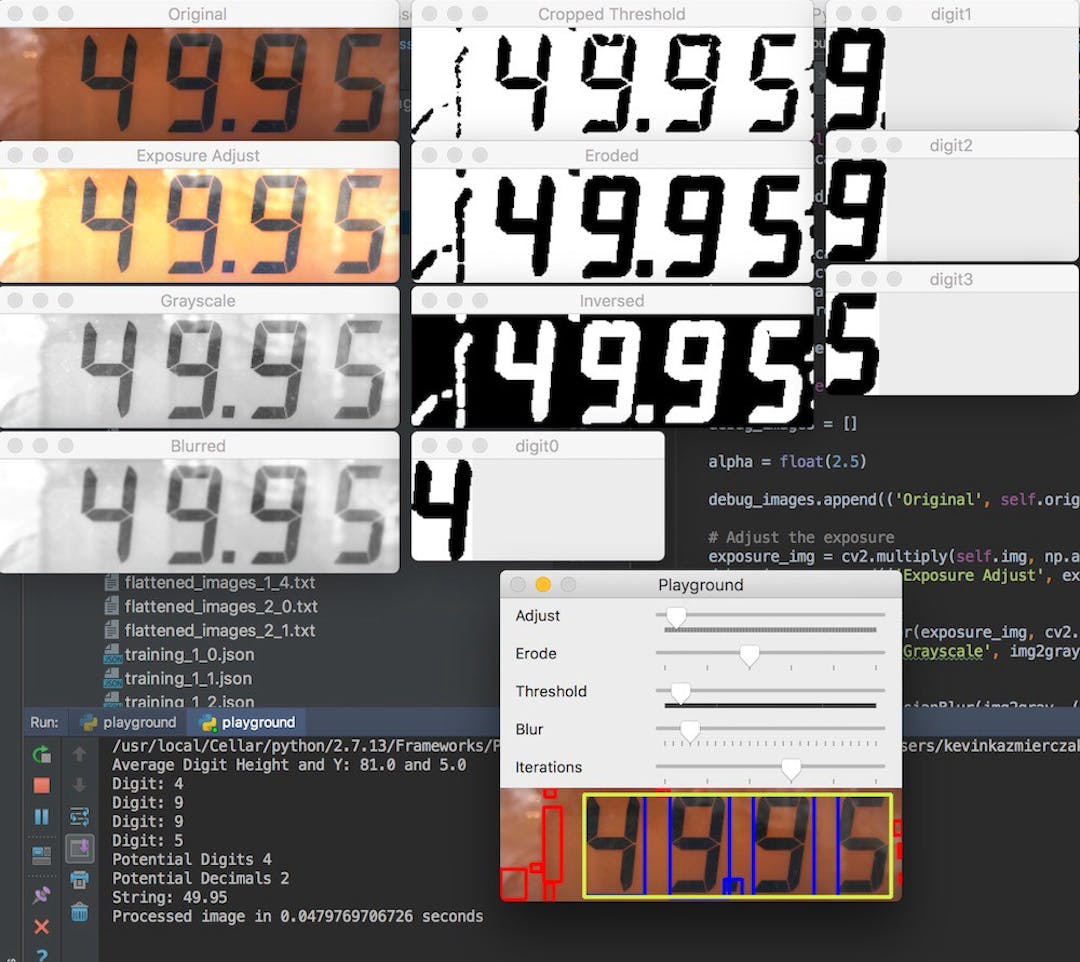Rerun the playground script
The height and width of the screenshot is (962, 1080).
[41, 754]
